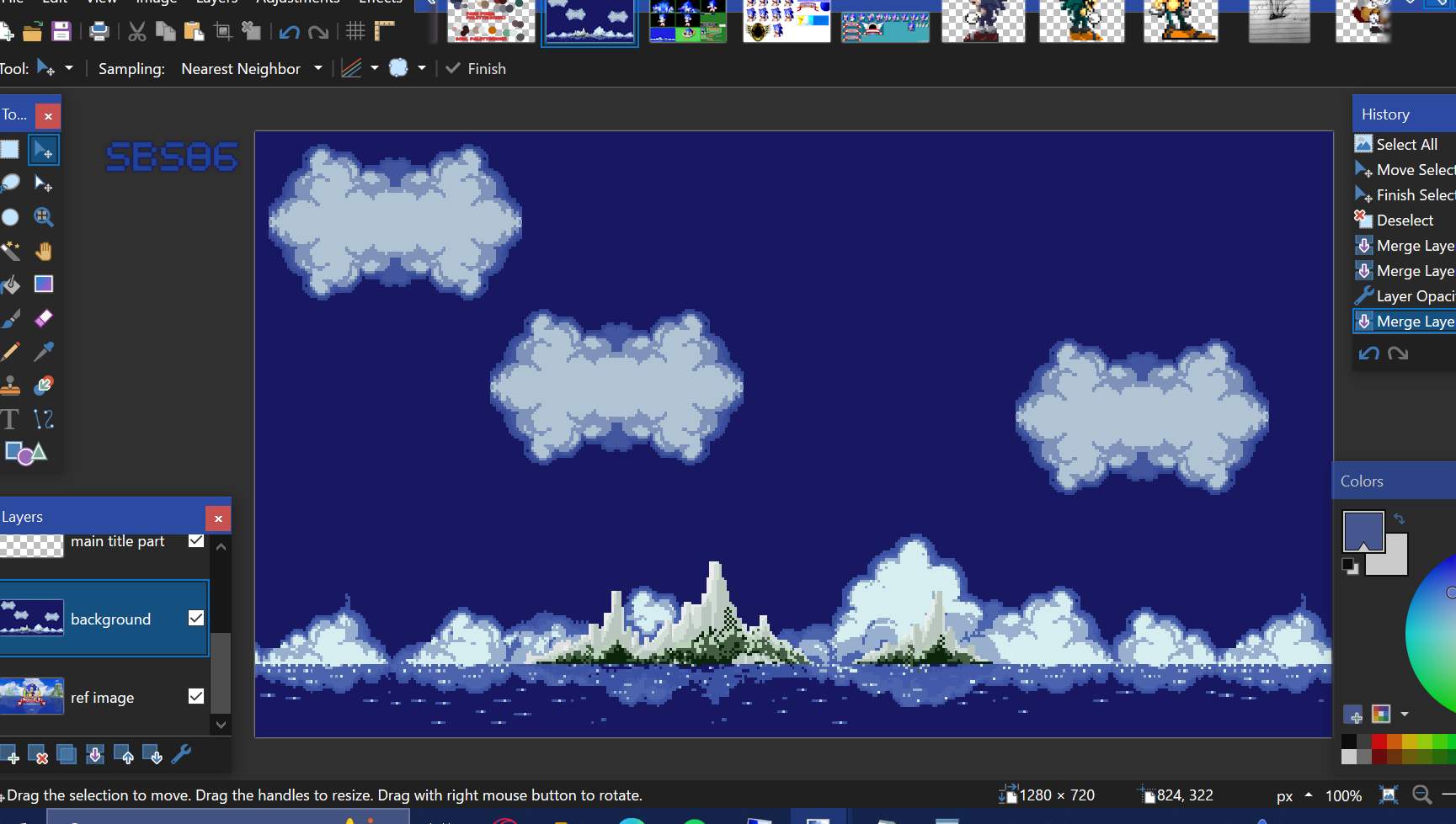Select the Pencil tool

[x=10, y=352]
